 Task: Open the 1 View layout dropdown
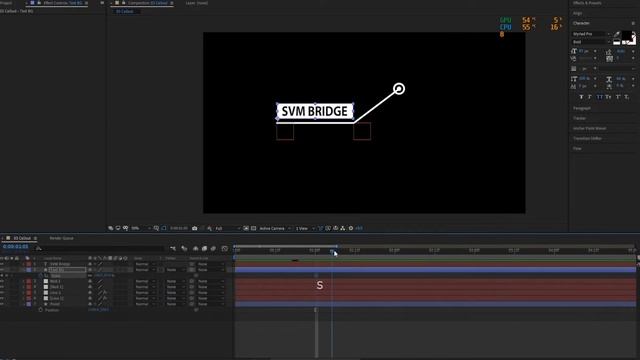click(305, 228)
